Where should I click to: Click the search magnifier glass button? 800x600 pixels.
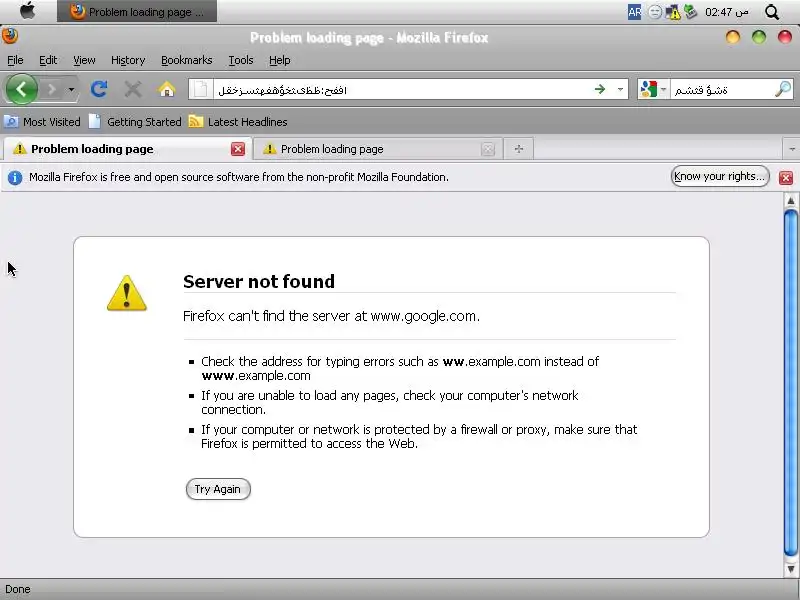click(783, 89)
